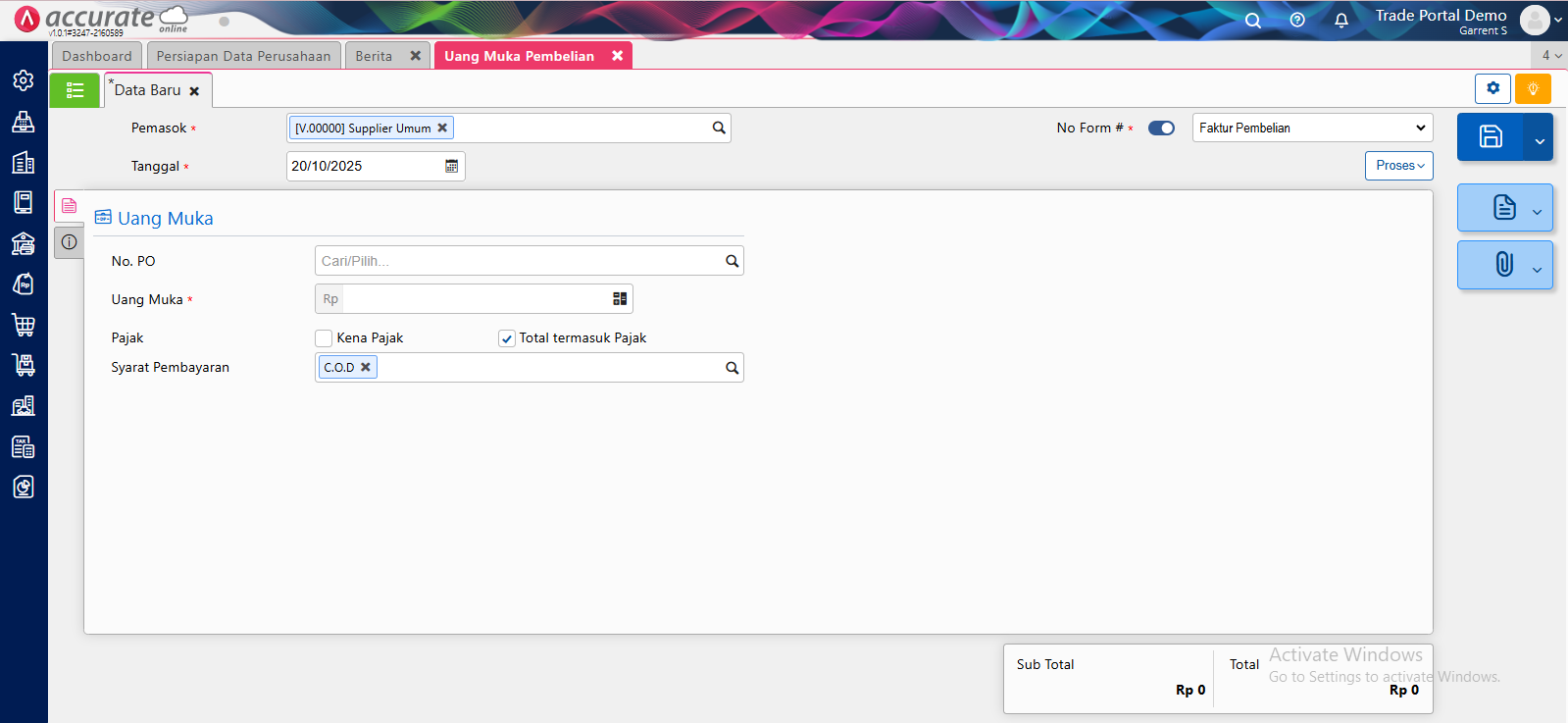The width and height of the screenshot is (1568, 723).
Task: Click the green list view icon
Action: coord(75,90)
